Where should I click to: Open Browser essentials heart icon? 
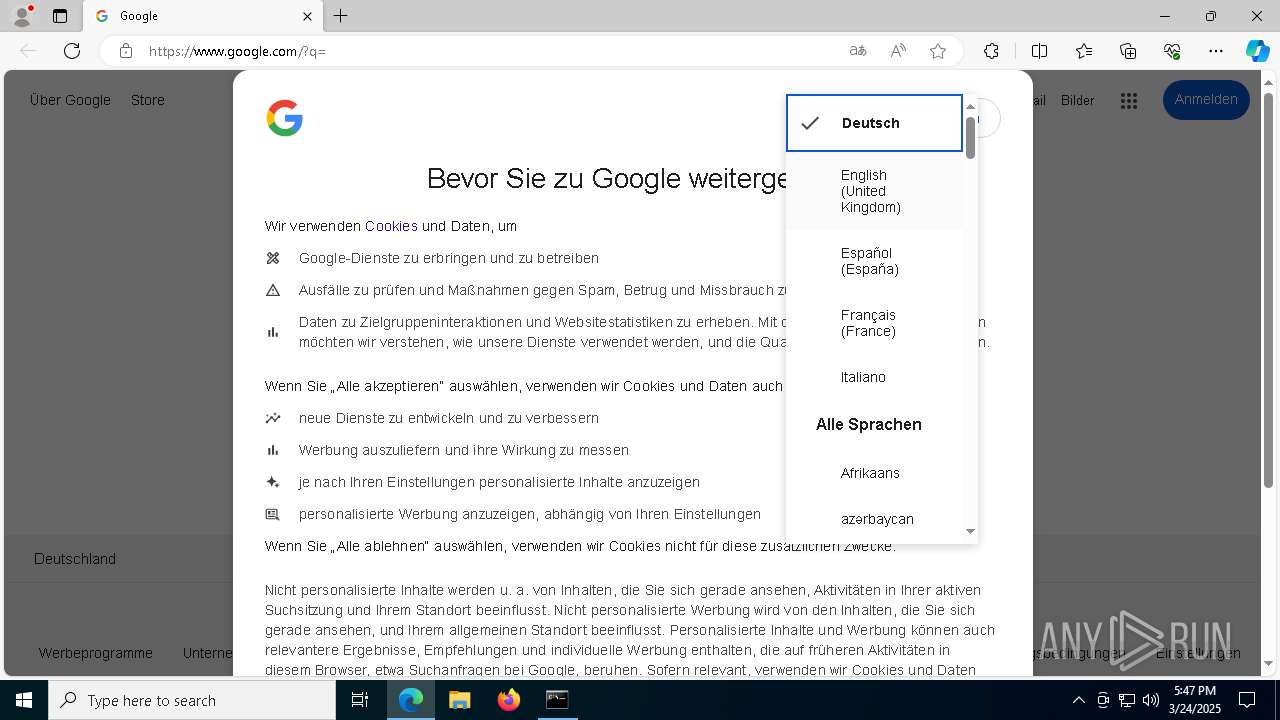tap(1172, 51)
